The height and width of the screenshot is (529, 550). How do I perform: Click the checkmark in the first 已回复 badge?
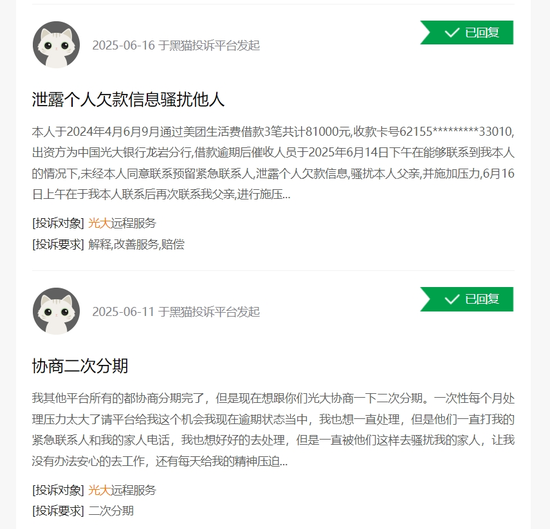(x=452, y=33)
